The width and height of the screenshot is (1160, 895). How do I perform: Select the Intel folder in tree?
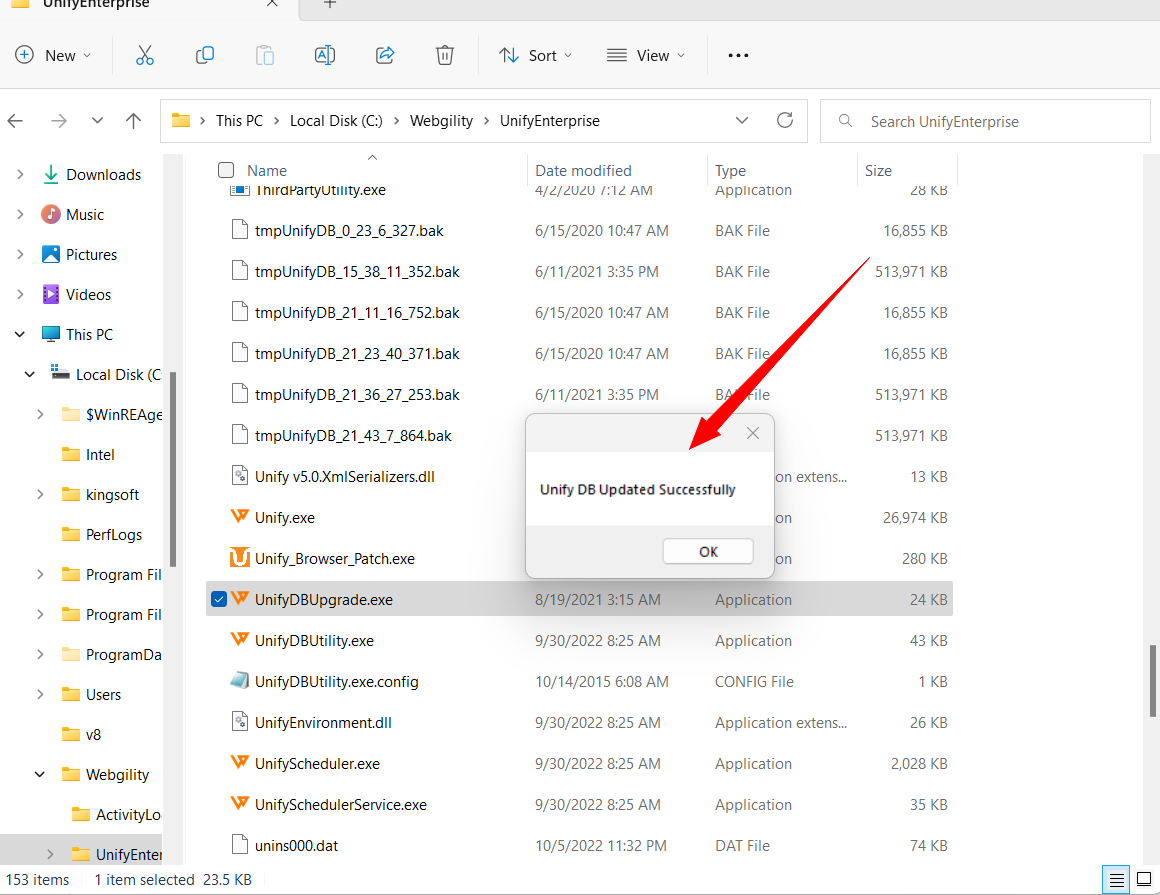(99, 455)
